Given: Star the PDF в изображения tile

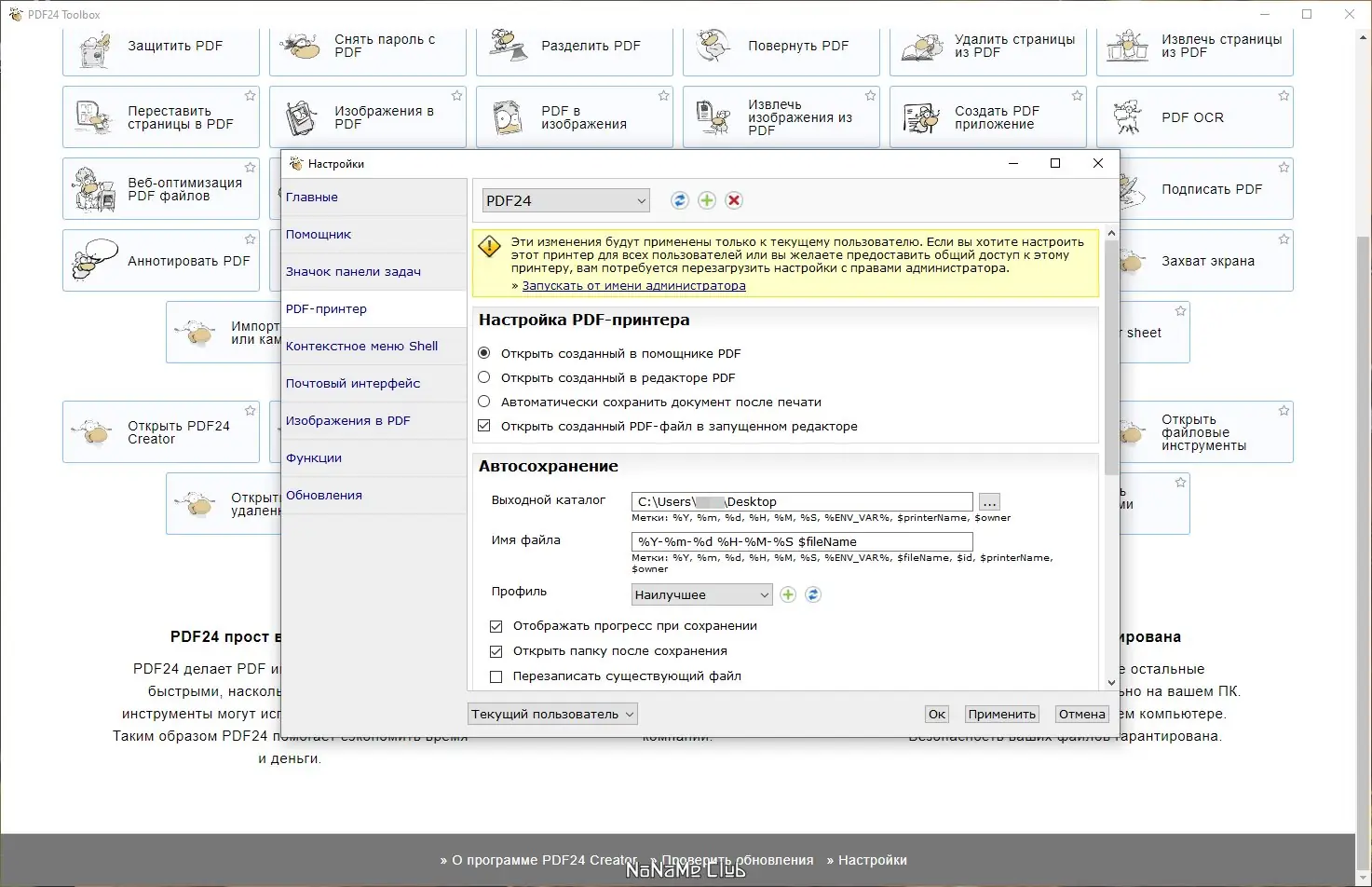Looking at the screenshot, I should 664,96.
